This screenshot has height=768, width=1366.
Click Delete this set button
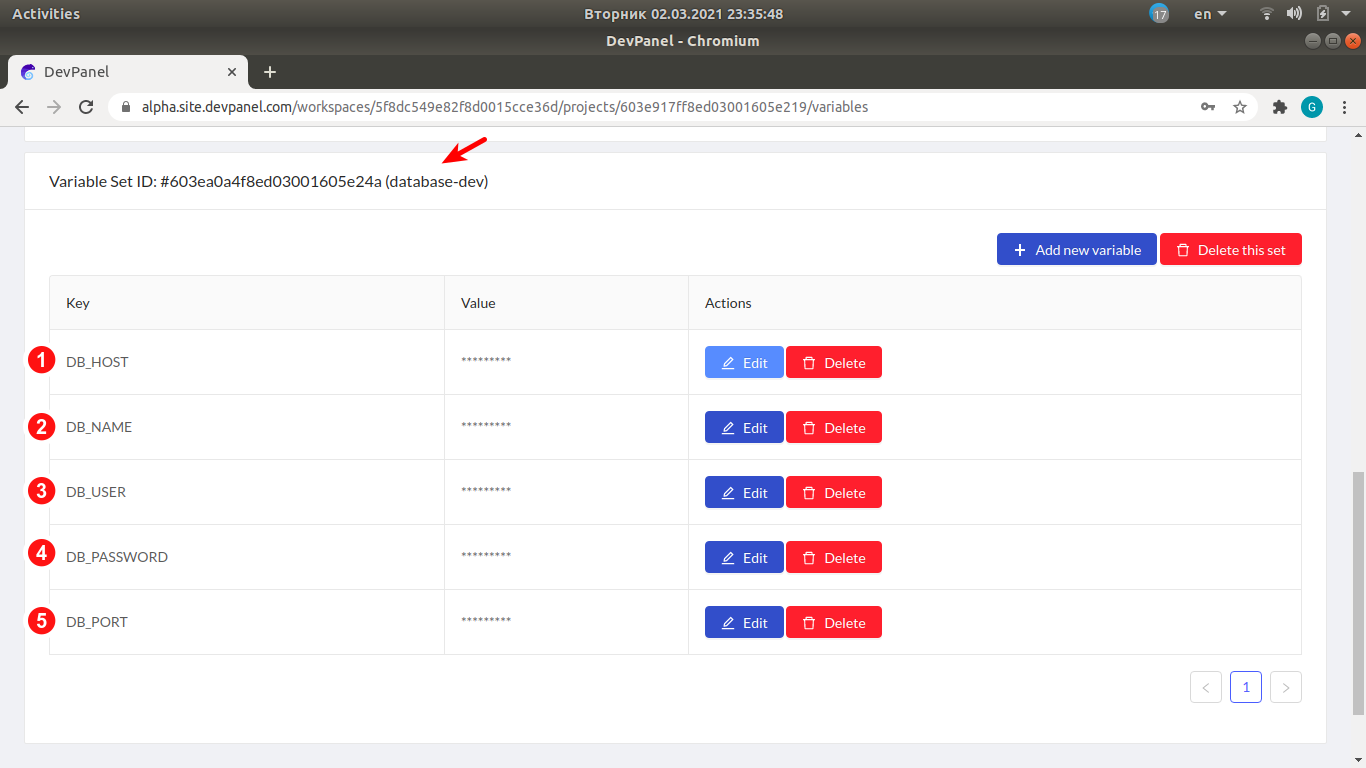(x=1230, y=250)
